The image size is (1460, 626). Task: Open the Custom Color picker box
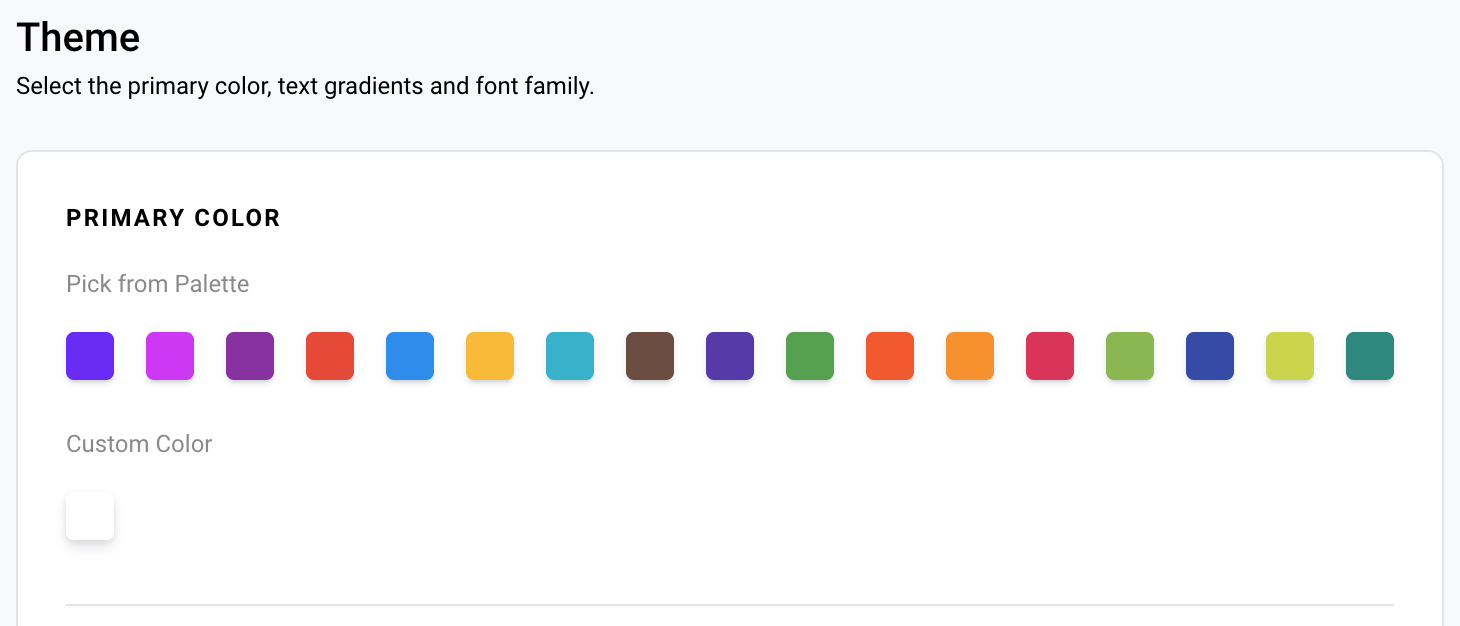click(x=90, y=516)
